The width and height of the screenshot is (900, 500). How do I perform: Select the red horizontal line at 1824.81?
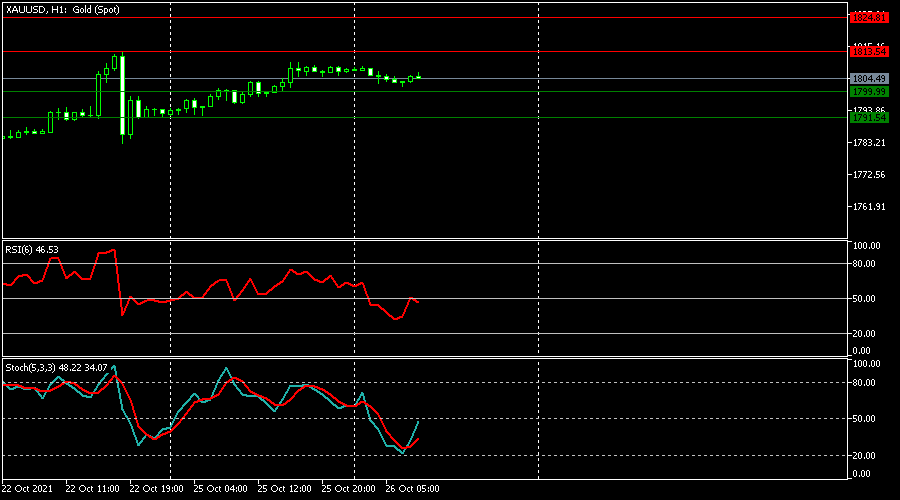pyautogui.click(x=425, y=18)
